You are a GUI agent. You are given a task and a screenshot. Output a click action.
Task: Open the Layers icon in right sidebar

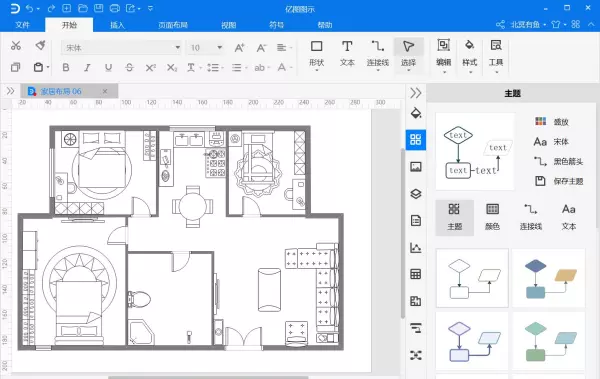[416, 194]
